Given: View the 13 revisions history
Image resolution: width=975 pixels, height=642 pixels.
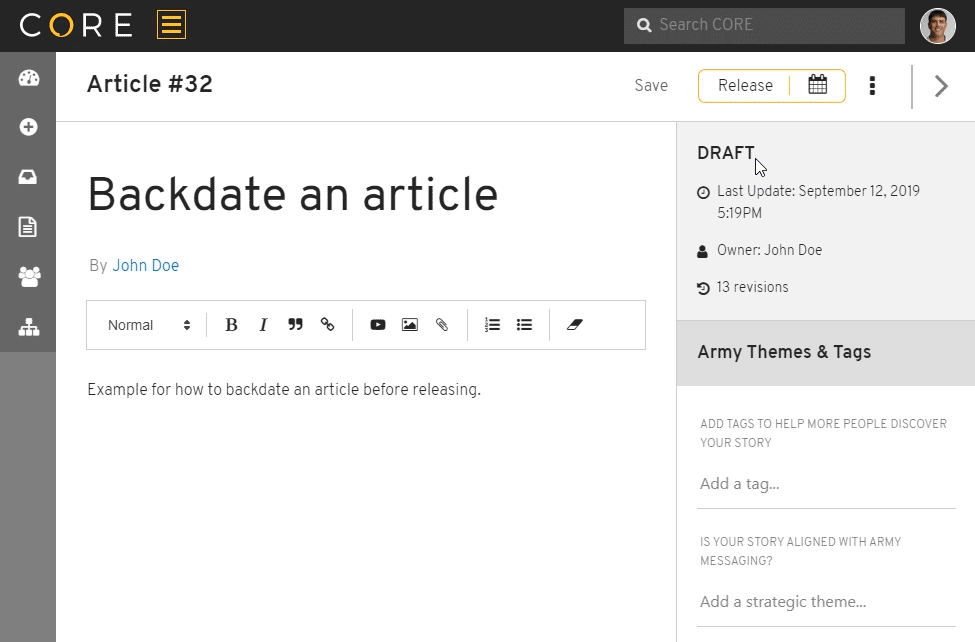Looking at the screenshot, I should coord(752,287).
